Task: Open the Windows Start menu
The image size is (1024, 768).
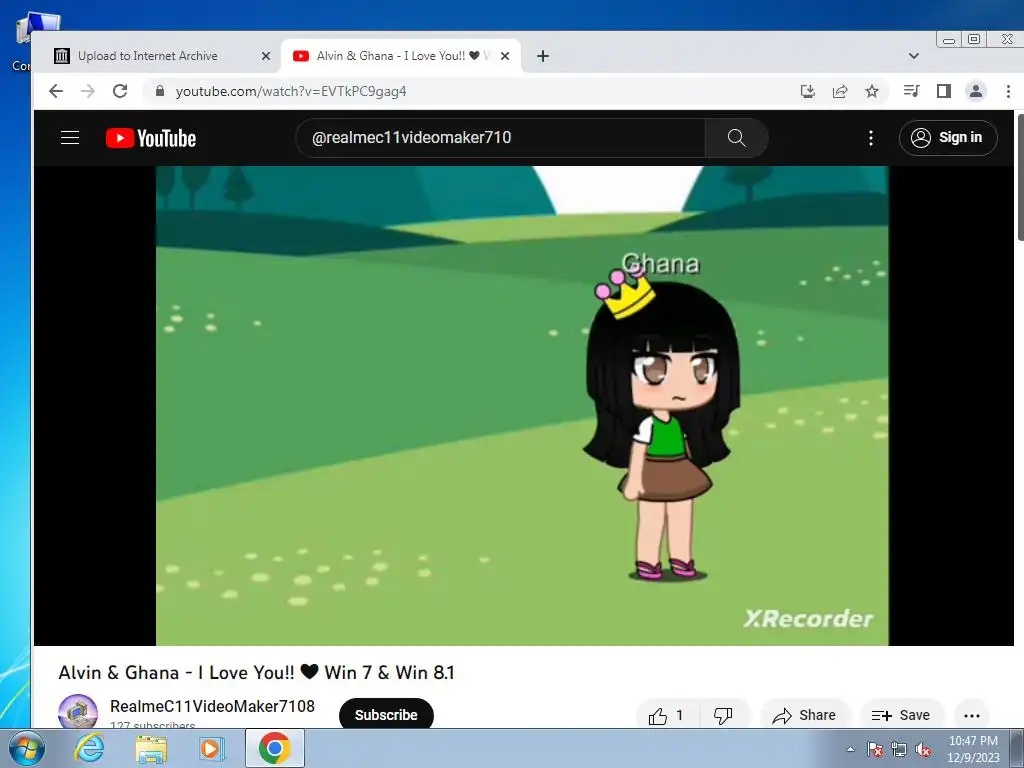Action: (25, 748)
